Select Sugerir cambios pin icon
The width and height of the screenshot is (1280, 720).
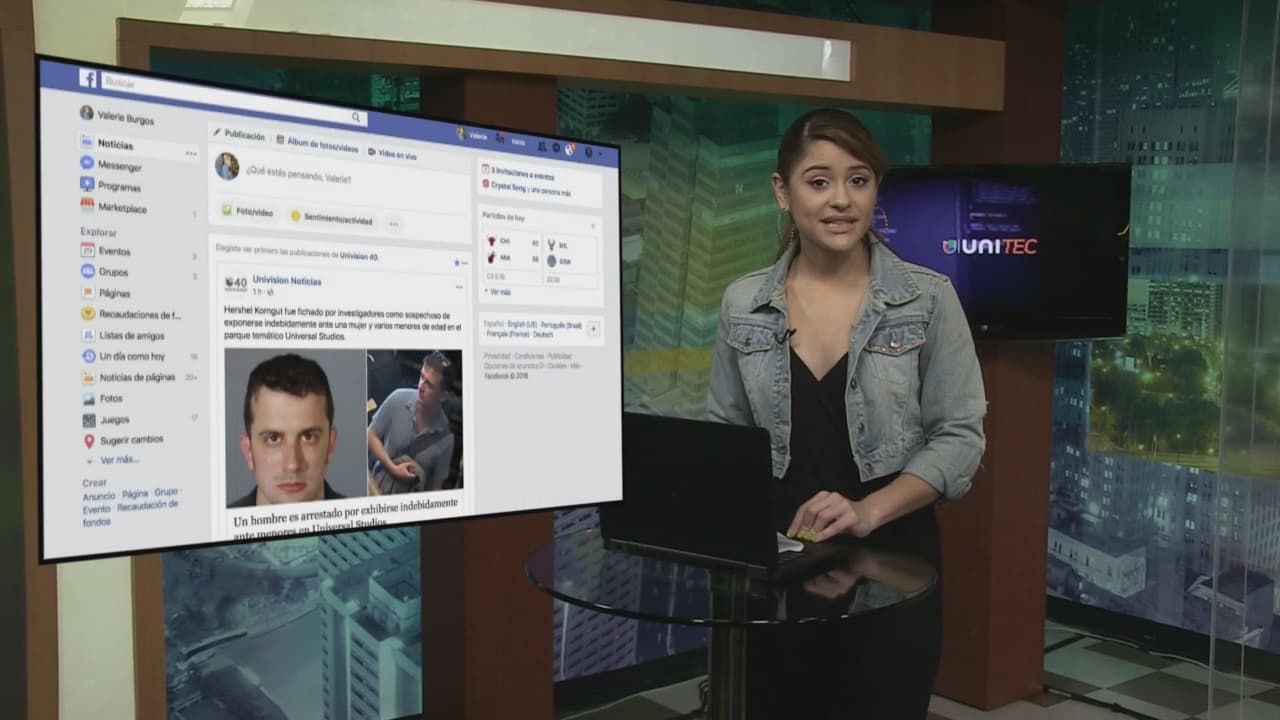point(89,441)
